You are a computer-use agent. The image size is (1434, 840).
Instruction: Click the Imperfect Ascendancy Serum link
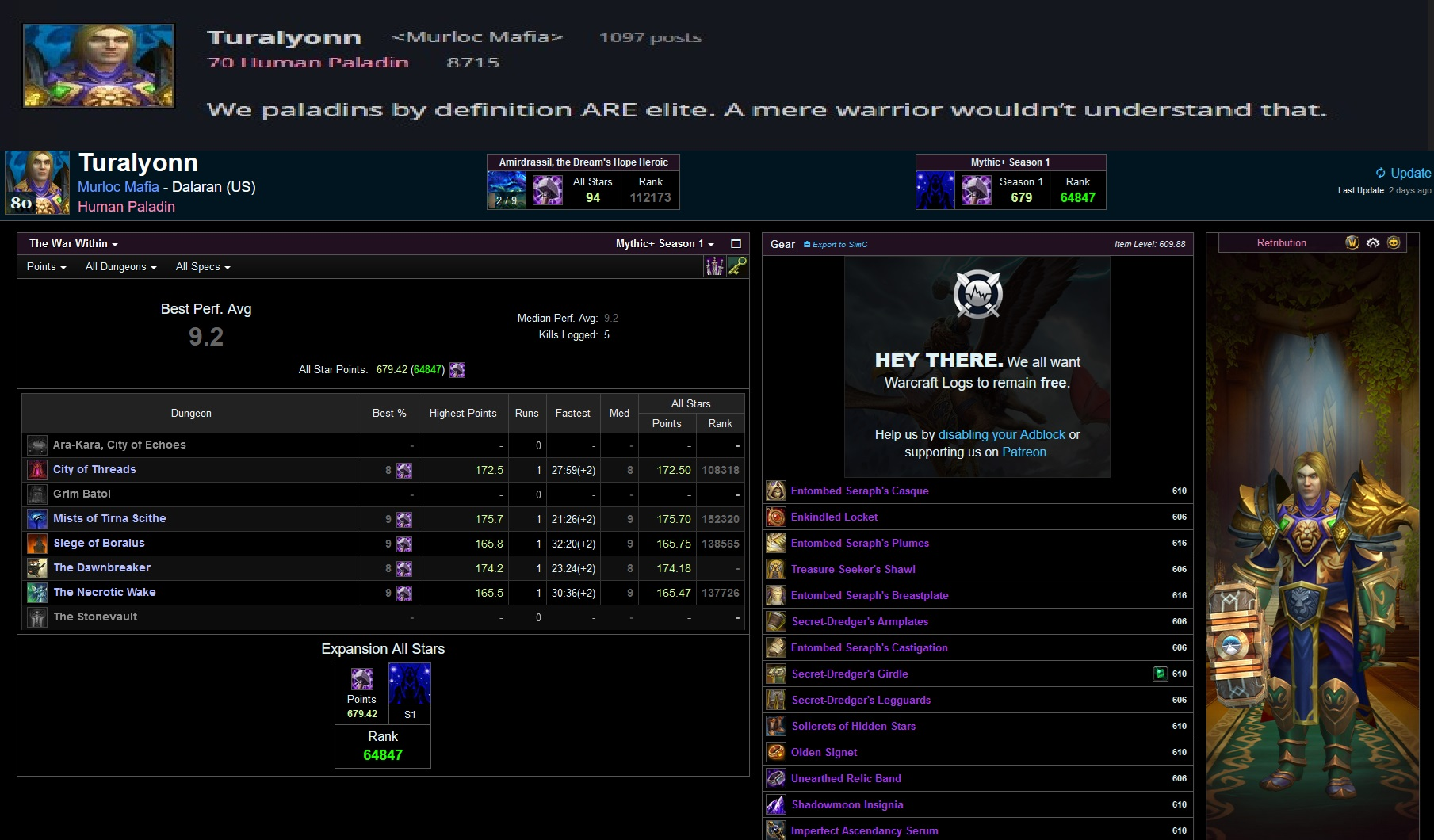tap(864, 830)
